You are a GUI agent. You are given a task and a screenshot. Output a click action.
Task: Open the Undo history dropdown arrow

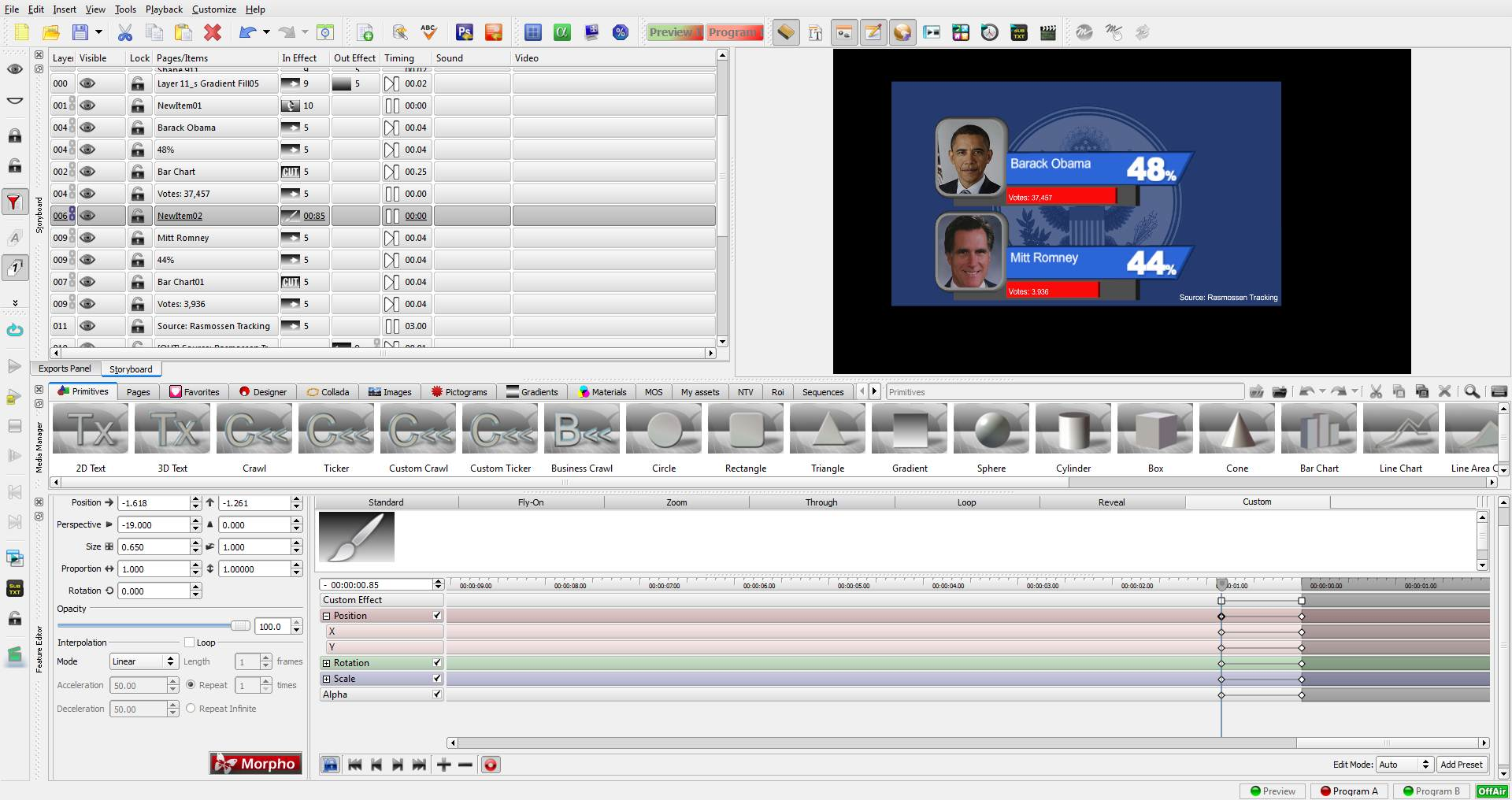pos(266,32)
